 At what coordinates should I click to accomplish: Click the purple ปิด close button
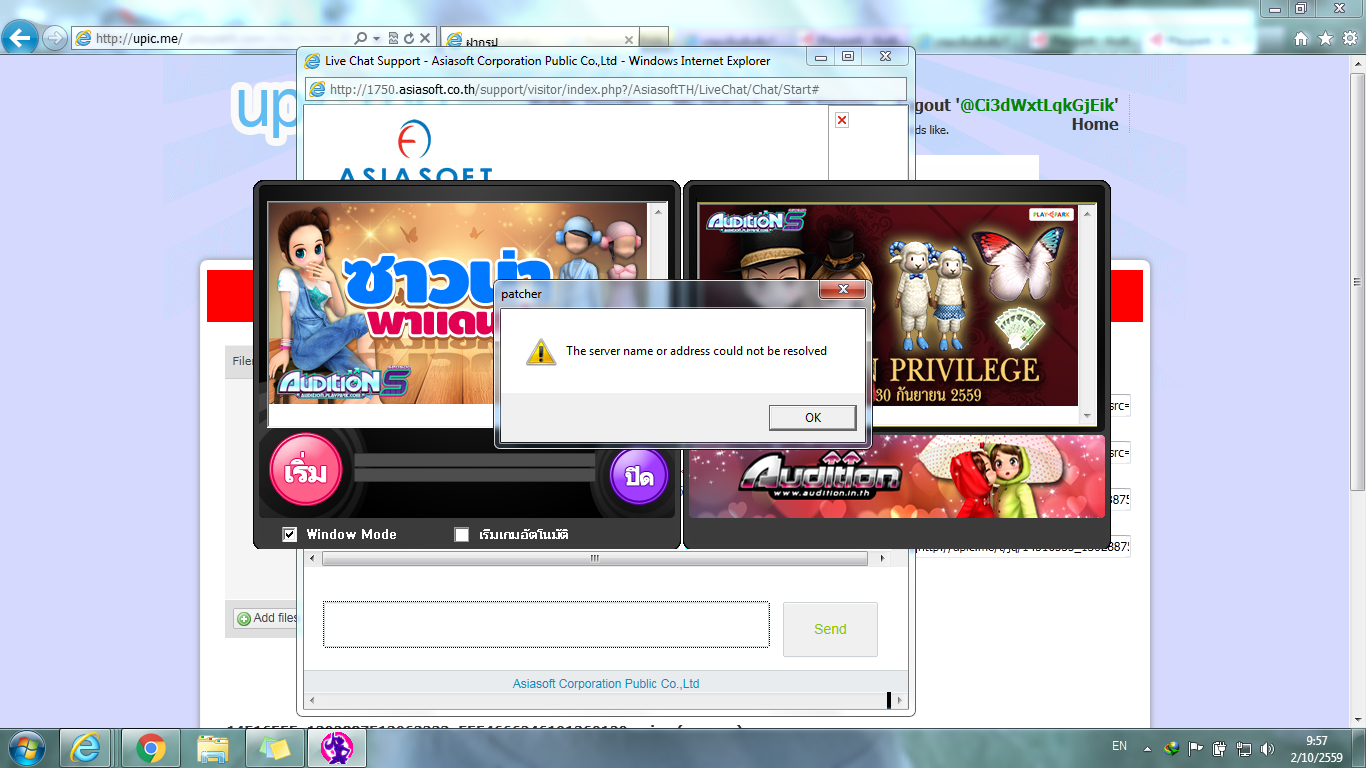[x=639, y=476]
